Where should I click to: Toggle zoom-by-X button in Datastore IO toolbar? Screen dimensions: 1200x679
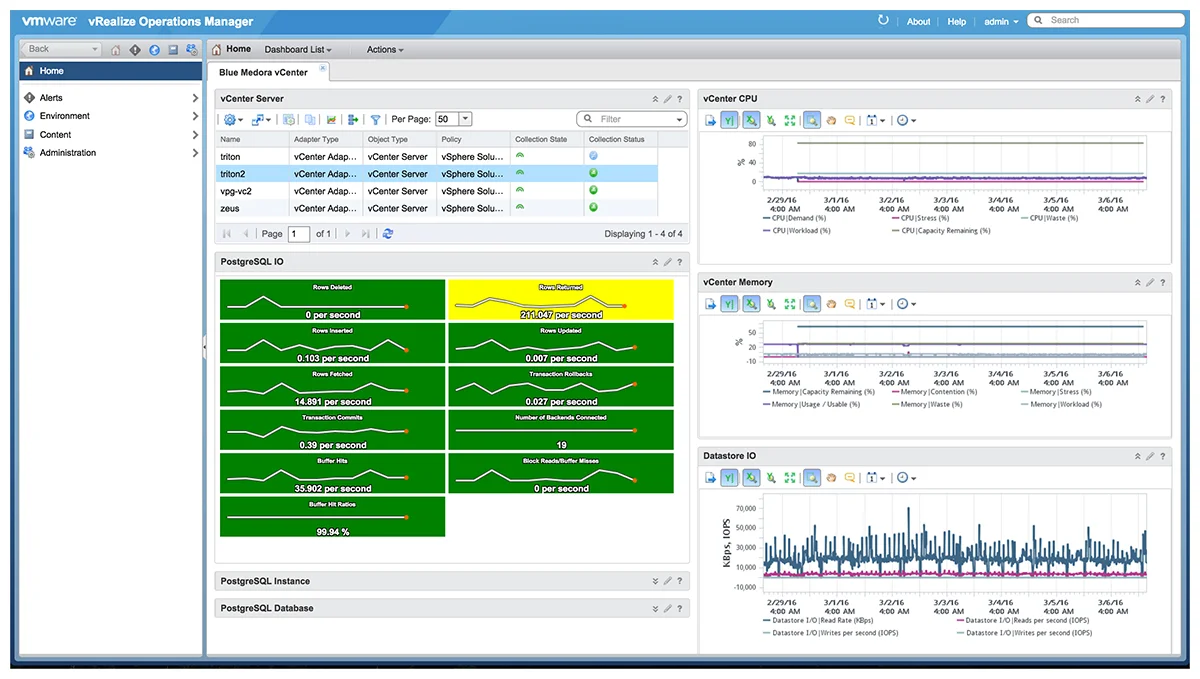point(751,478)
